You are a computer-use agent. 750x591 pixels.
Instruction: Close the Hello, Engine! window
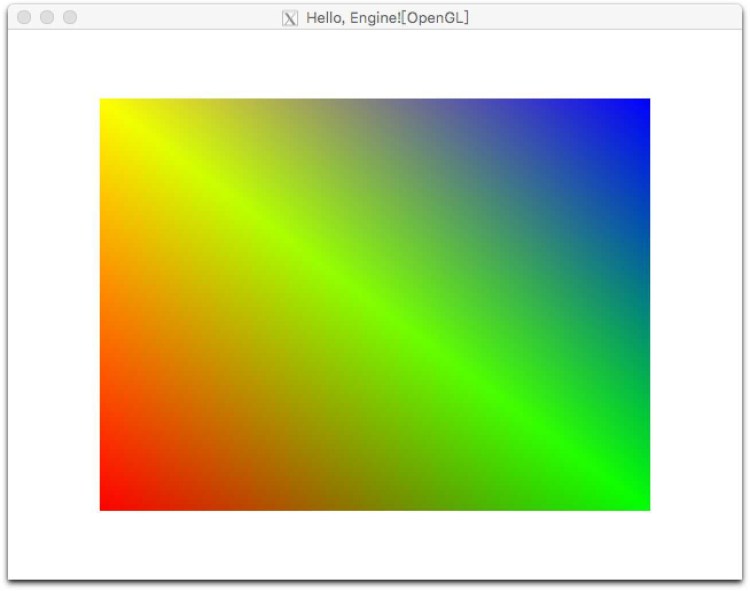[x=25, y=17]
